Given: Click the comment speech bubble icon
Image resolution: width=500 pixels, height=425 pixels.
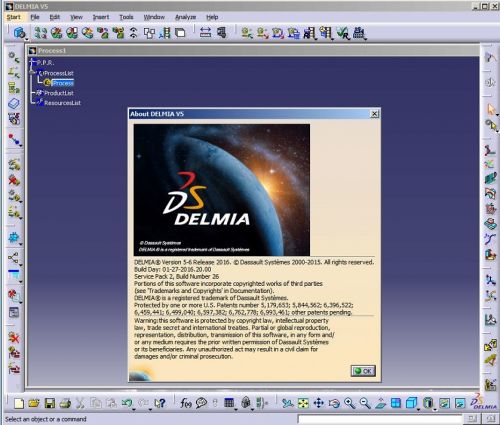Looking at the screenshot, I should pyautogui.click(x=201, y=403).
